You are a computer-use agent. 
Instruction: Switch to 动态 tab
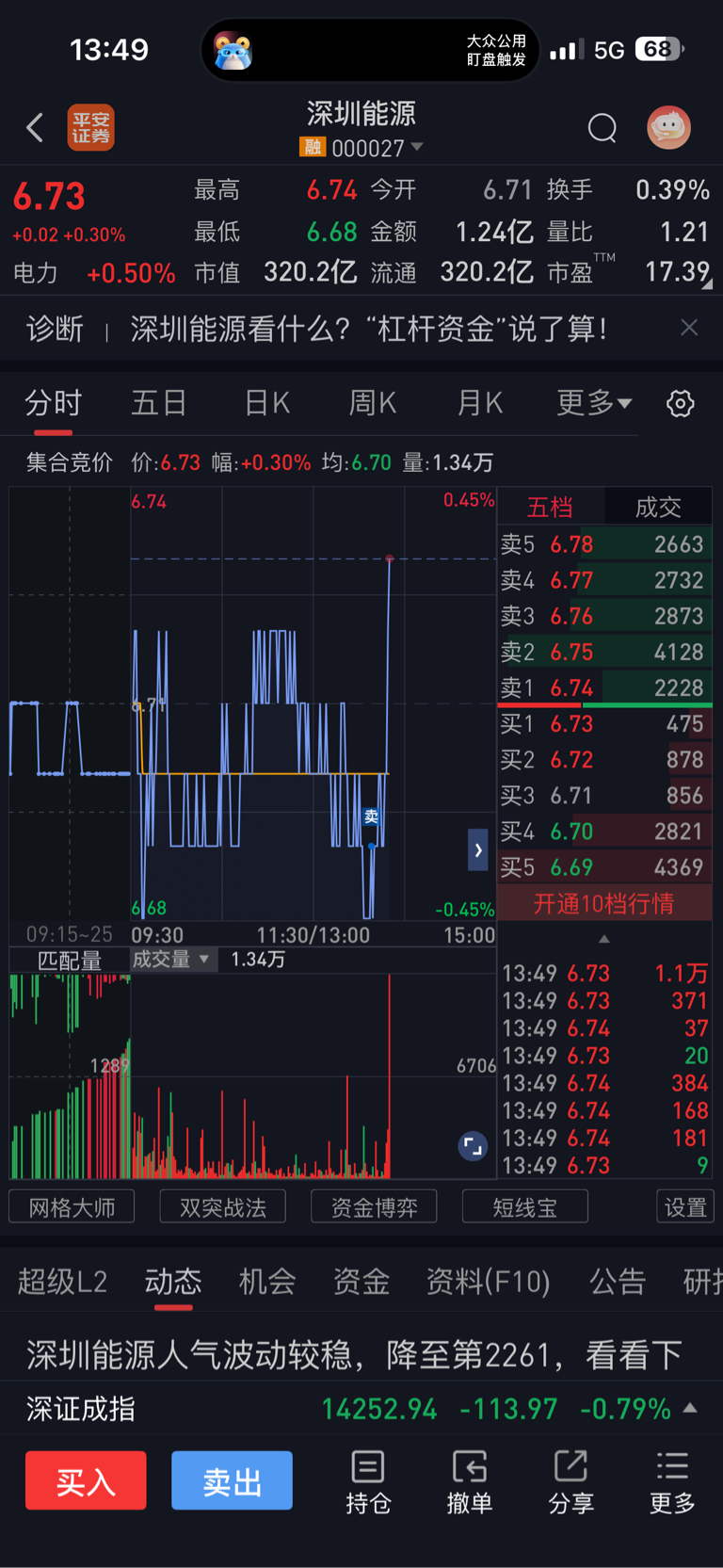click(x=173, y=1282)
